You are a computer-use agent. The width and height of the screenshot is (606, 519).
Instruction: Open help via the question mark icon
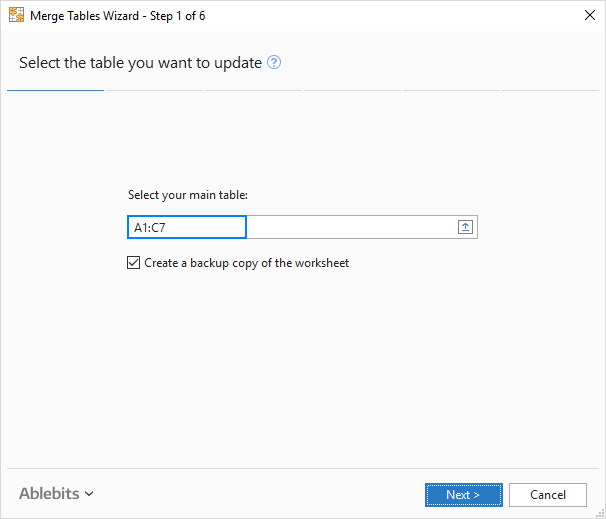click(274, 63)
